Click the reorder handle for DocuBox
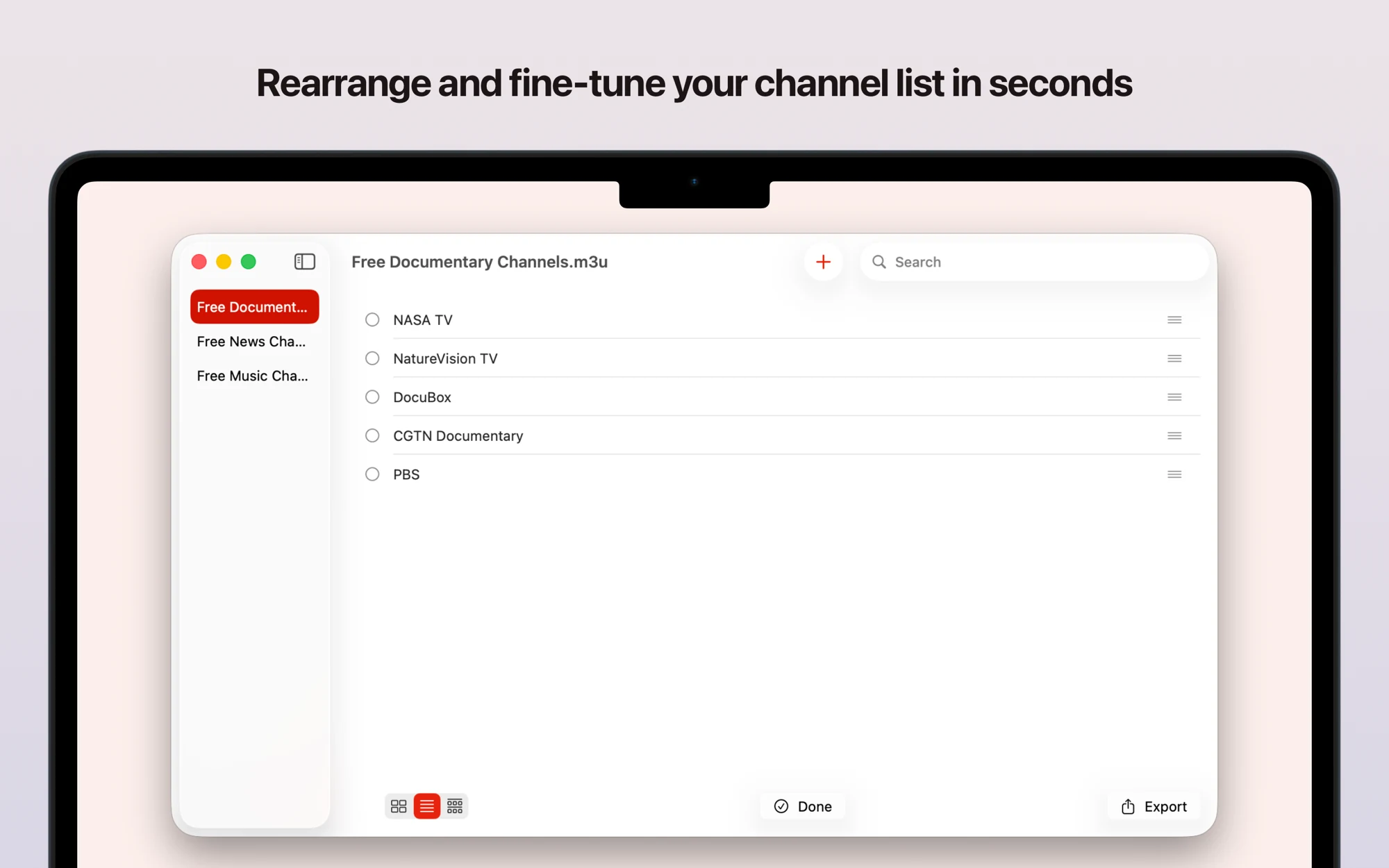This screenshot has width=1389, height=868. coord(1174,397)
